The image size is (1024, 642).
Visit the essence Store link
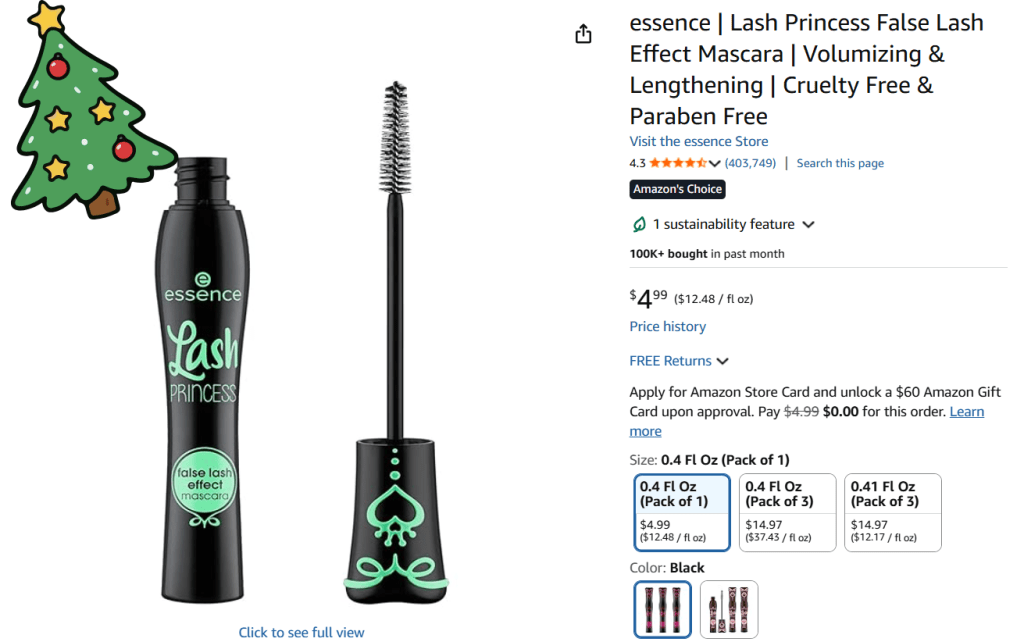(x=698, y=141)
